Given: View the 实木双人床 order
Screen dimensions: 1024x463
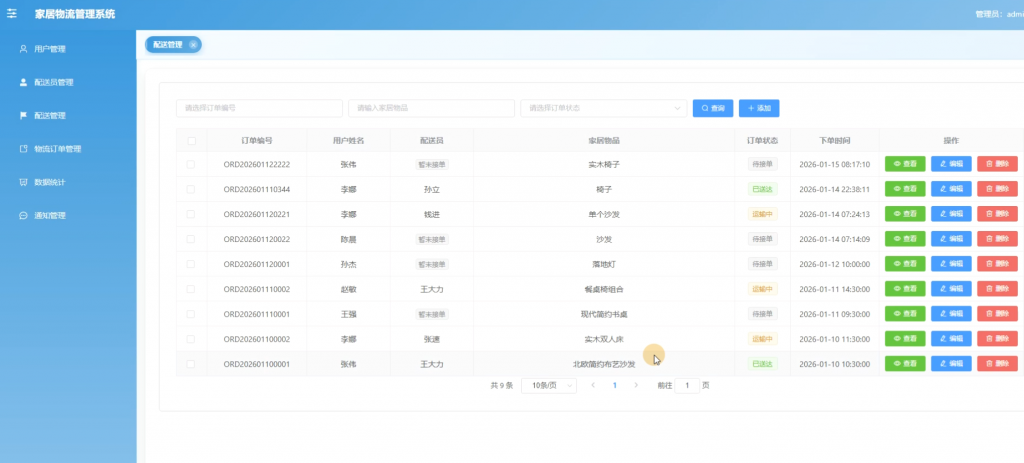Looking at the screenshot, I should (x=905, y=338).
